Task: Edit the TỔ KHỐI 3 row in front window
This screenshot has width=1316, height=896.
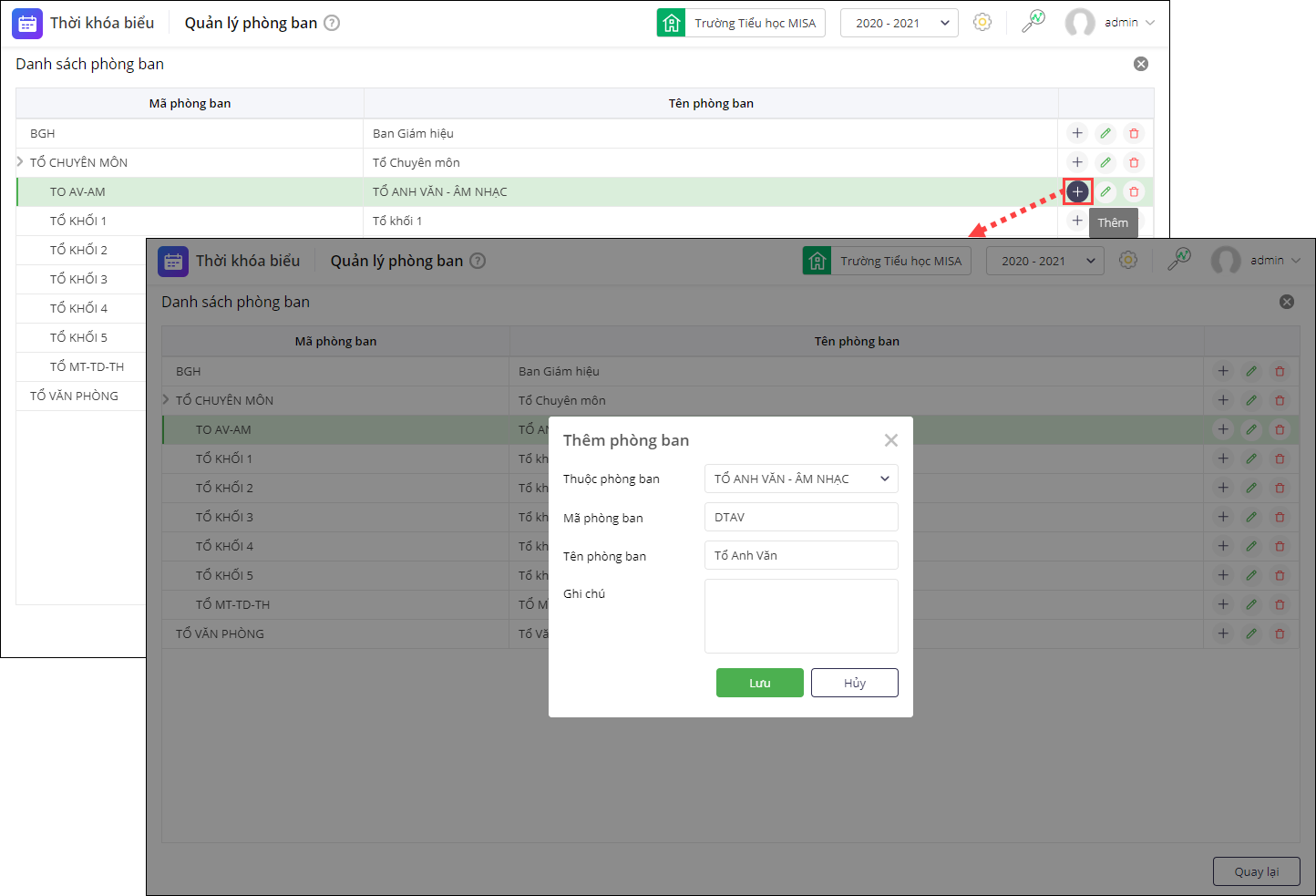Action: click(x=1251, y=517)
